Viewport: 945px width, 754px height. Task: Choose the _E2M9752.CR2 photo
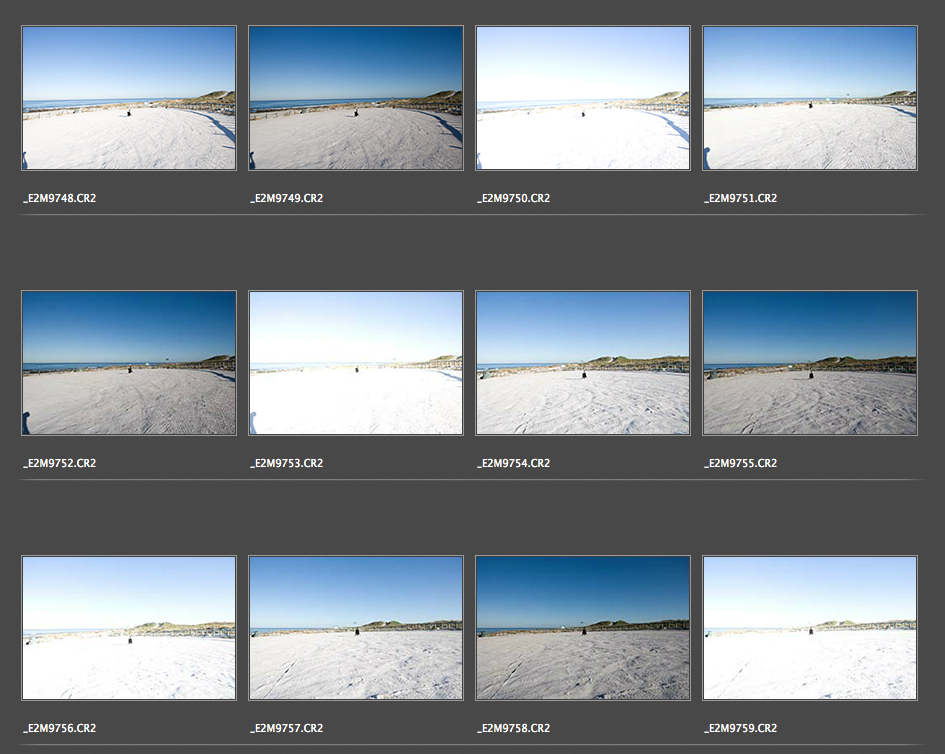(x=129, y=363)
